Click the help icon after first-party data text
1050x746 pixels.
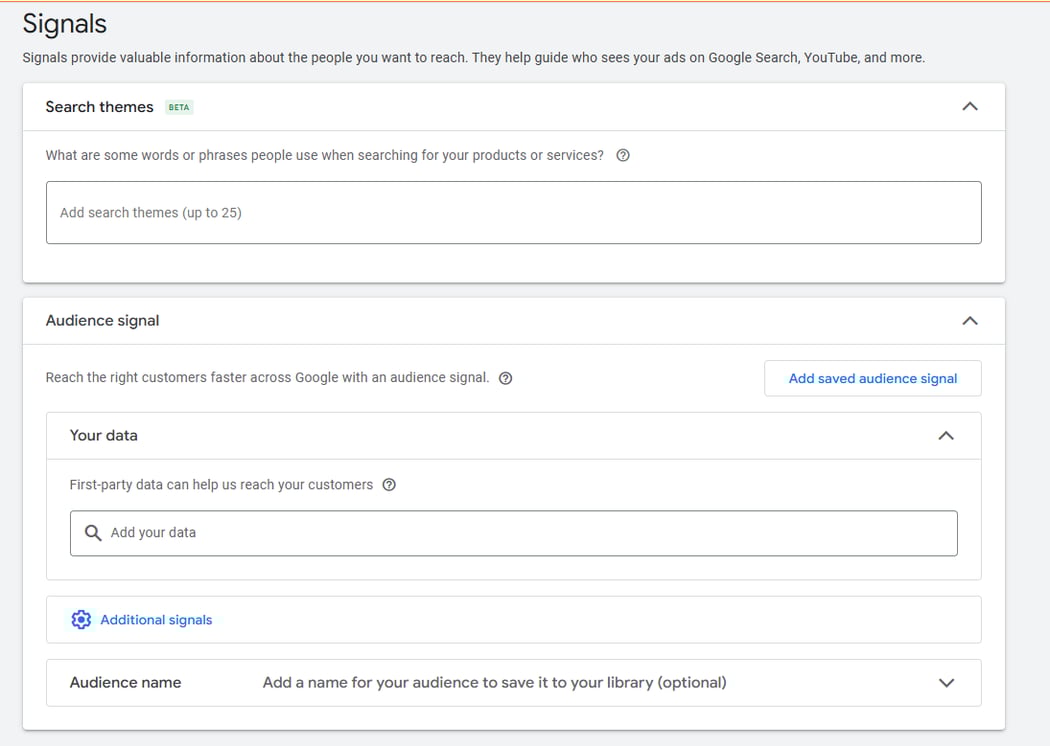(x=389, y=484)
